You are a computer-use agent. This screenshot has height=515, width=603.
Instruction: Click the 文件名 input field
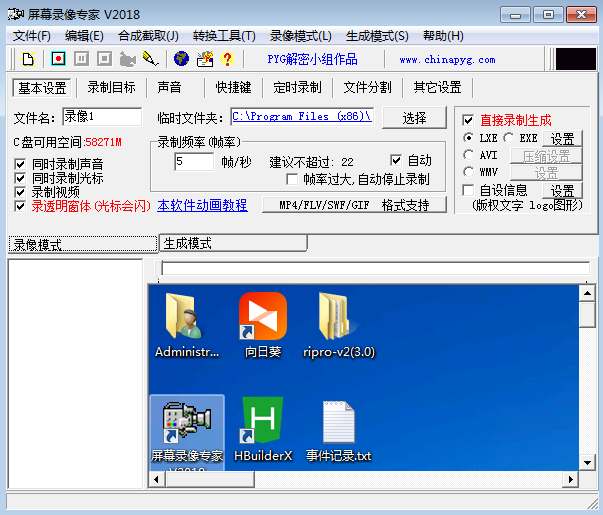click(x=102, y=117)
